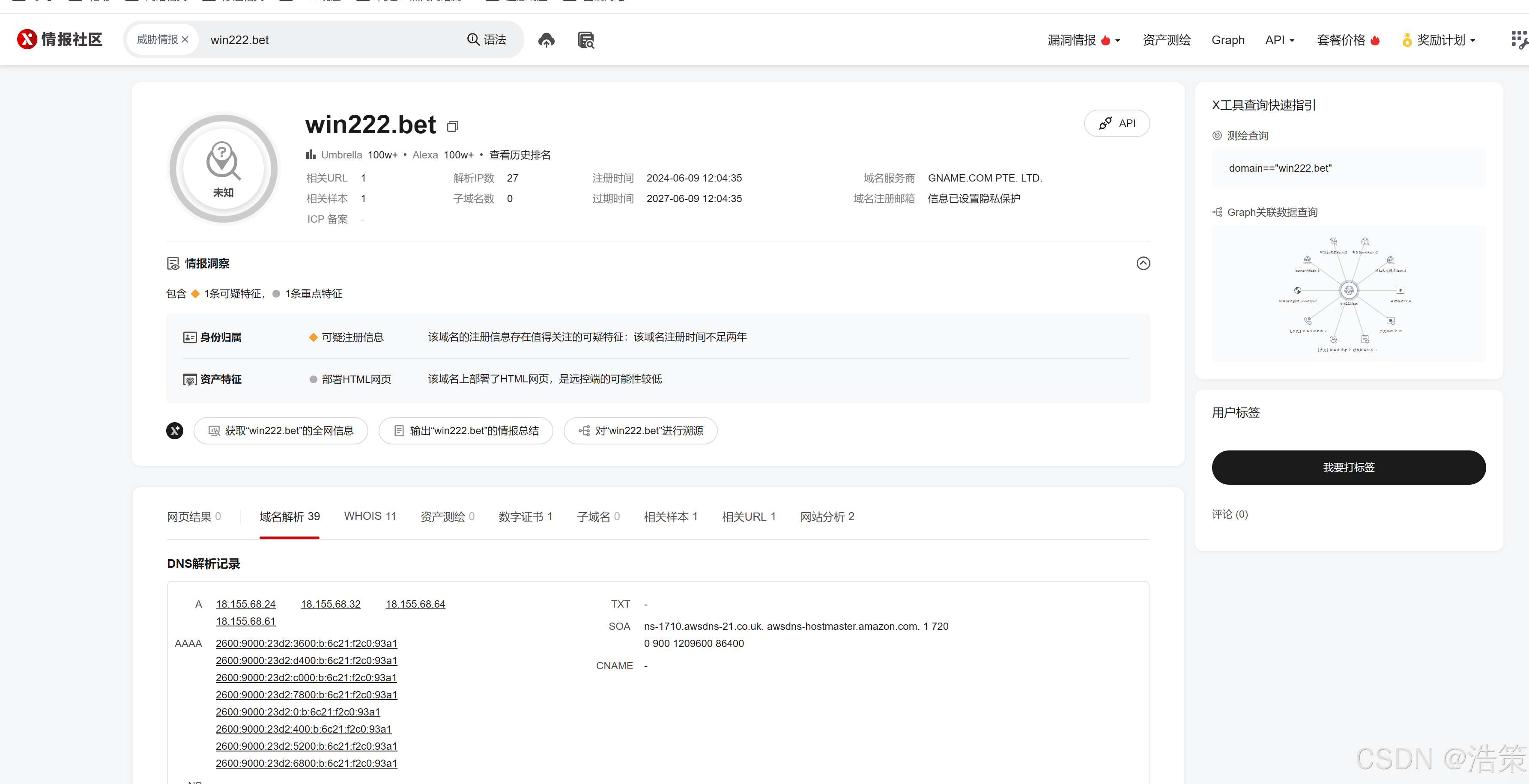Open AAAA address 2600:9000:23d2:6800:b:6c21:f2c0:93a1
Viewport: 1529px width, 784px height.
tap(306, 763)
